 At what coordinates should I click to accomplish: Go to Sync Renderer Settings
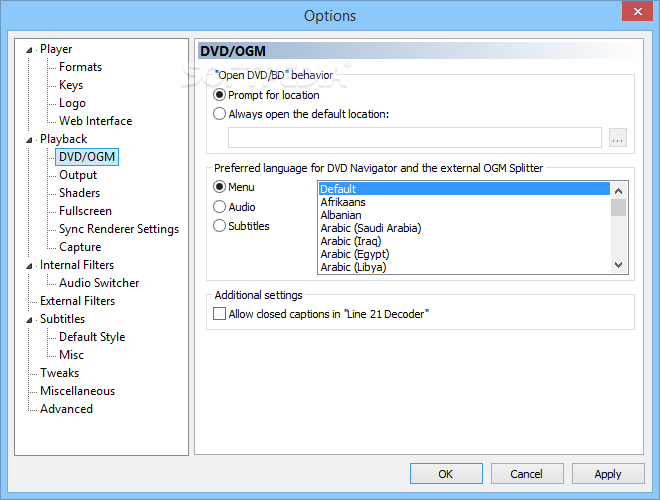(119, 229)
